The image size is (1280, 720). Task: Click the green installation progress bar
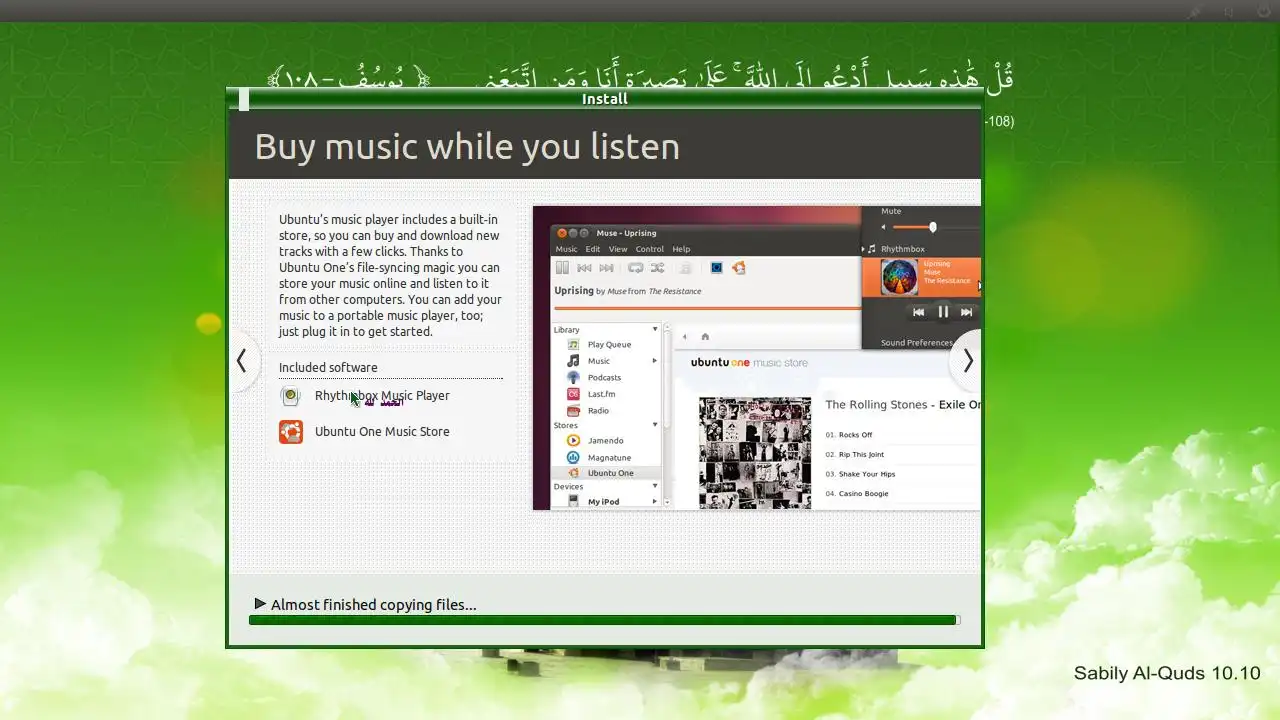click(604, 620)
